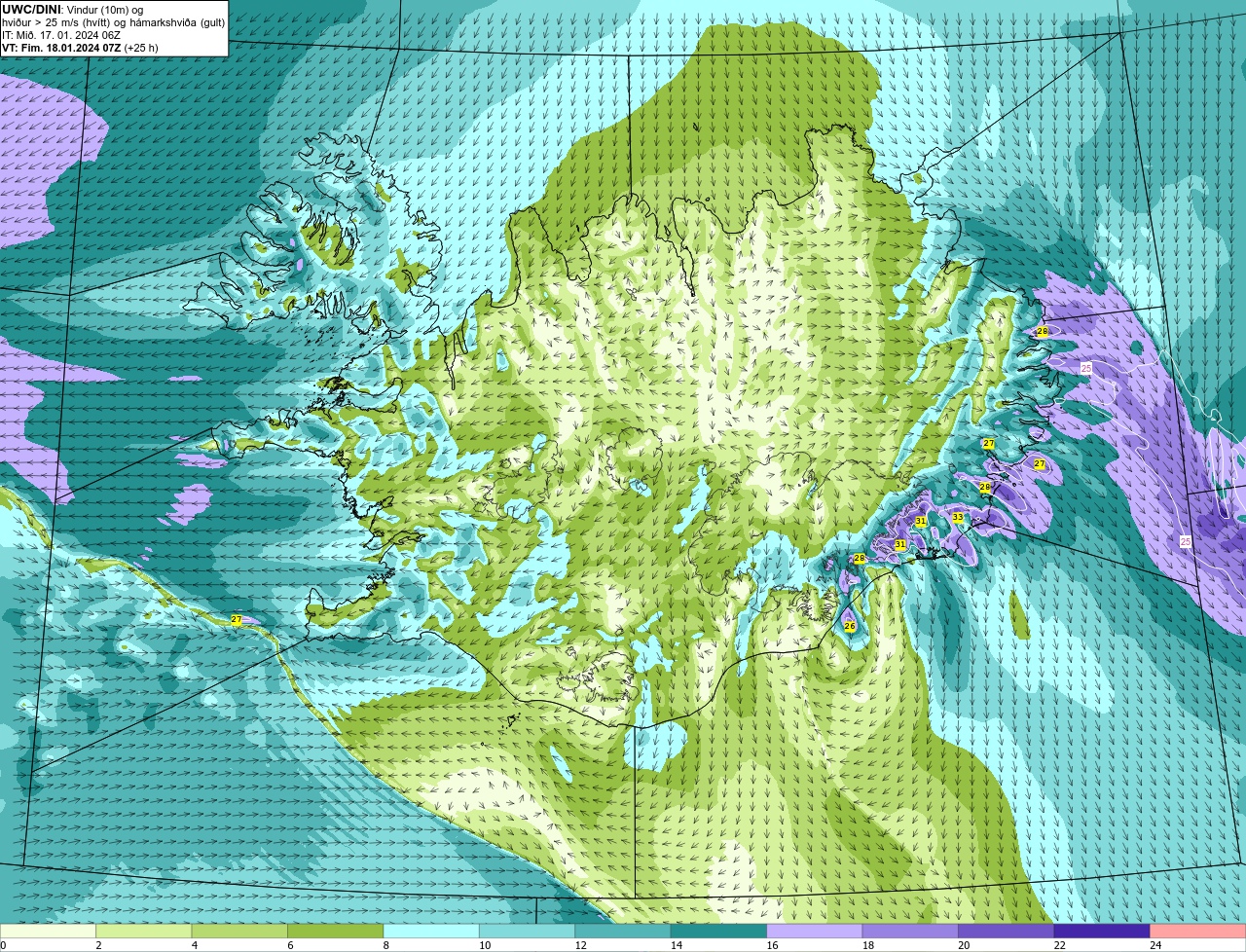The height and width of the screenshot is (952, 1246).
Task: Pick the violet 20–22 m/s legend swatch
Action: 1007,932
